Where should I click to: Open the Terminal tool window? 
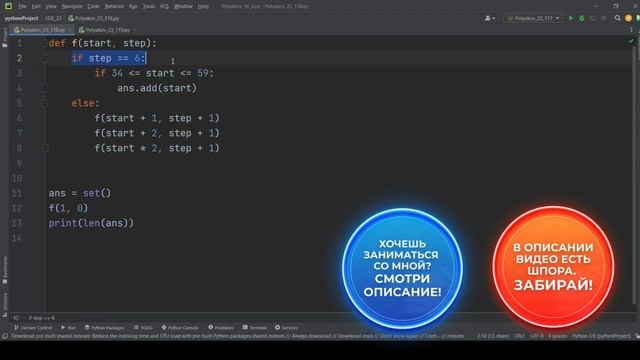[x=255, y=328]
